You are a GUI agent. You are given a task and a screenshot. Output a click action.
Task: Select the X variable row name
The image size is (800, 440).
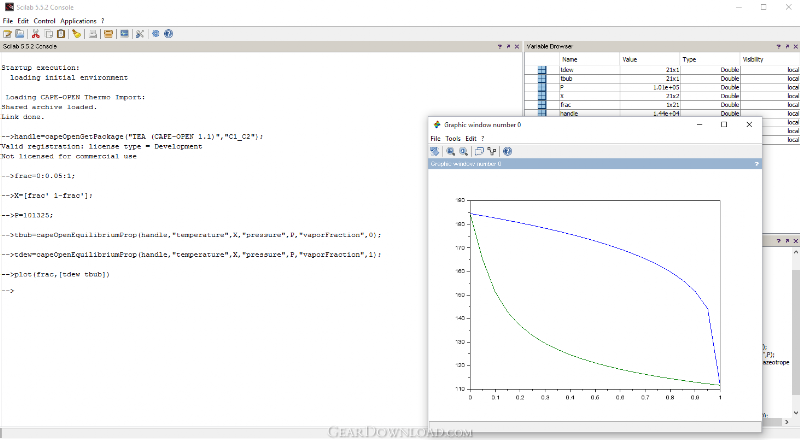pyautogui.click(x=589, y=96)
